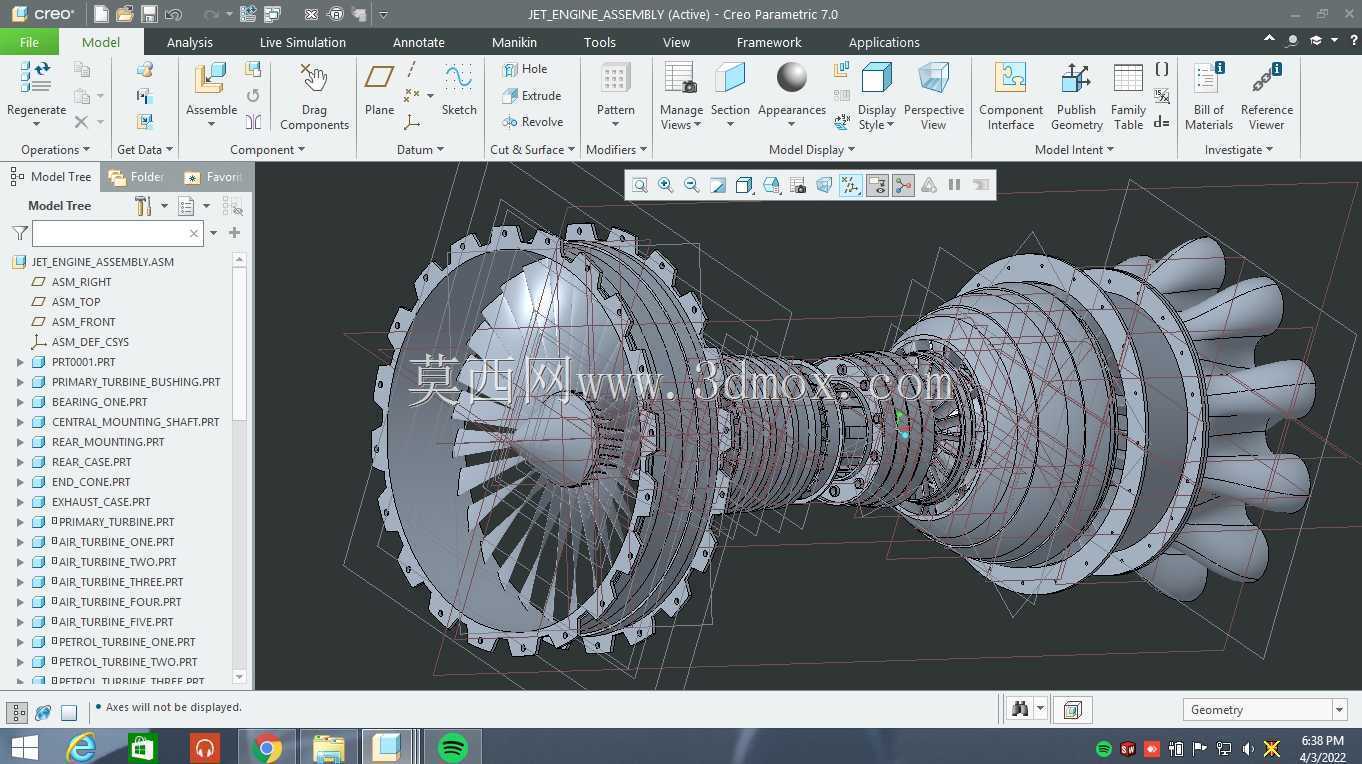Open the Bill of Materials report

coord(1208,79)
